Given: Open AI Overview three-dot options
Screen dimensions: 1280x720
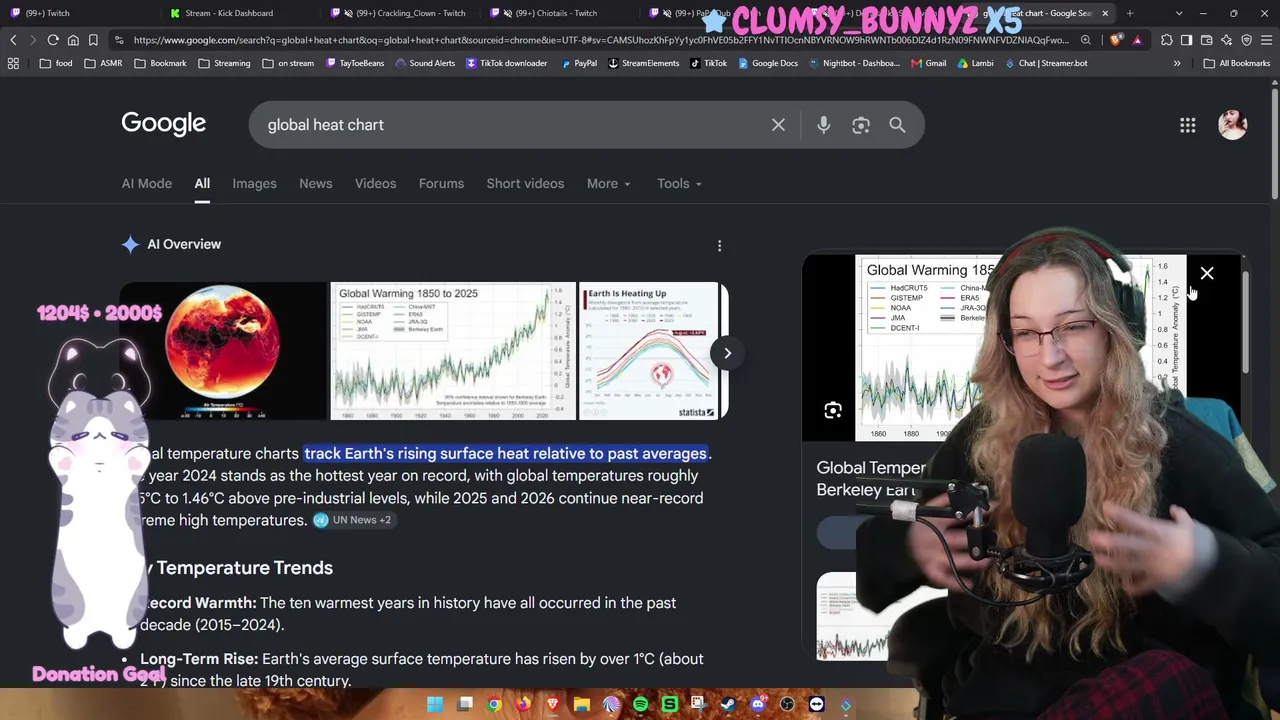Looking at the screenshot, I should pos(719,245).
